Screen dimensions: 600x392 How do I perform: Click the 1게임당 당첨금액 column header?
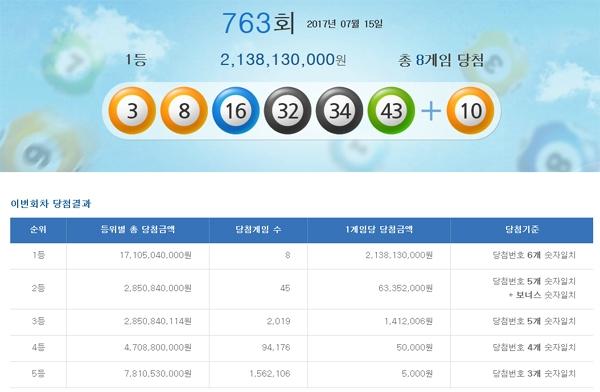[x=379, y=230]
